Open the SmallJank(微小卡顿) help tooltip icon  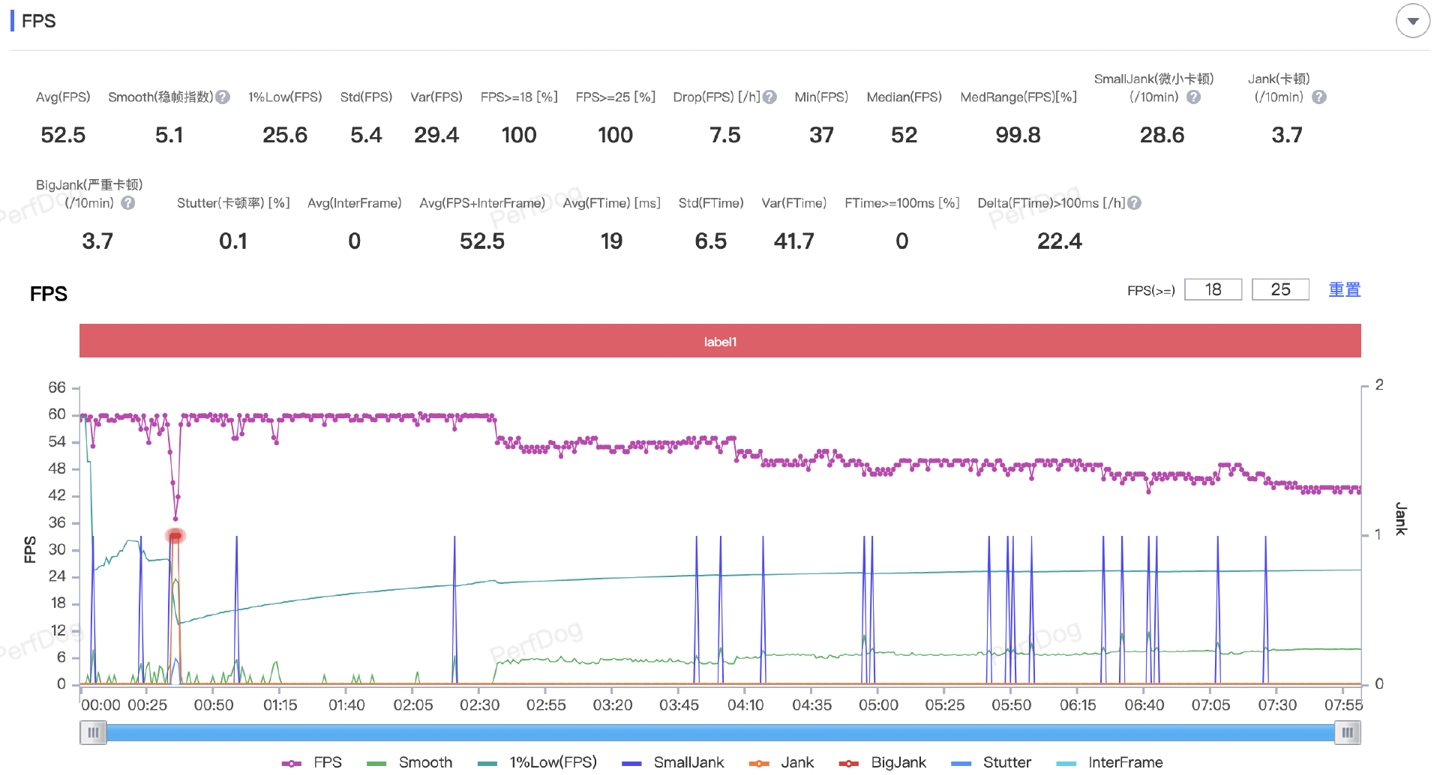tap(1193, 97)
